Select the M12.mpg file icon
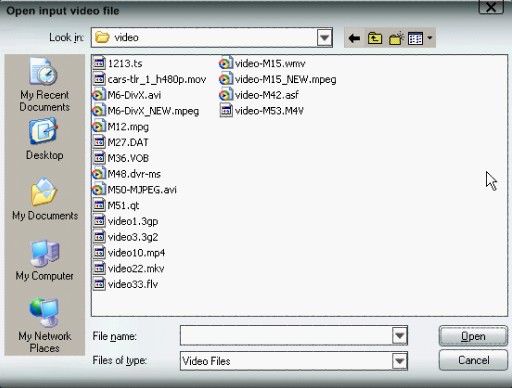 pyautogui.click(x=98, y=127)
